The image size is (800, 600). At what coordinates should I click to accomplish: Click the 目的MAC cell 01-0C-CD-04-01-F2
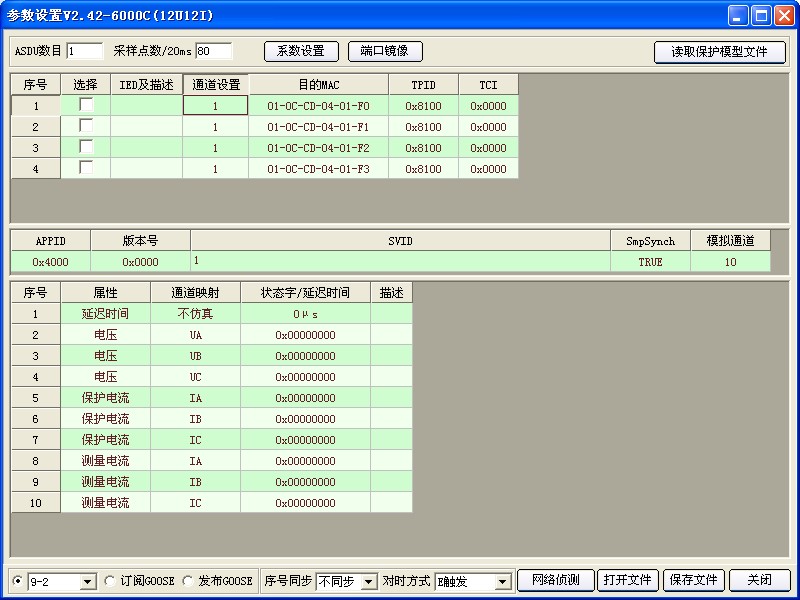[318, 148]
